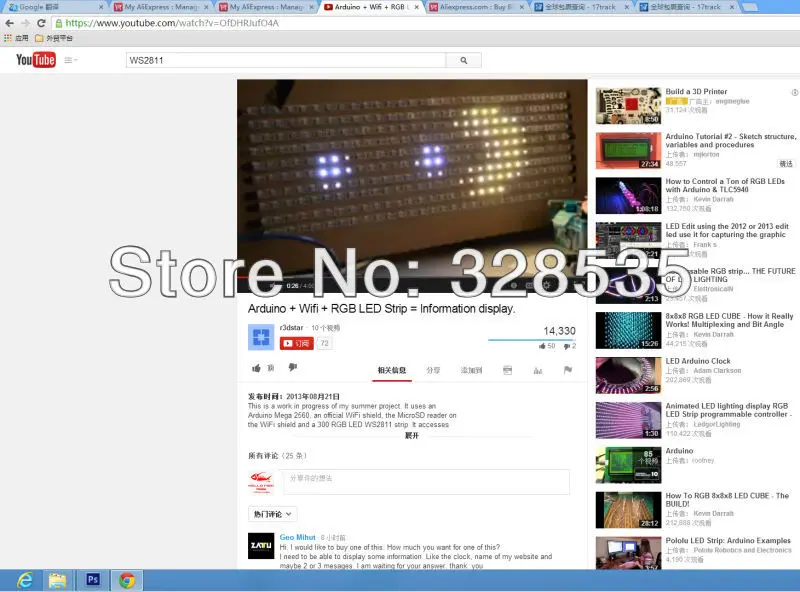Click the video settings gear icon
This screenshot has height=592, width=800.
[x=546, y=285]
